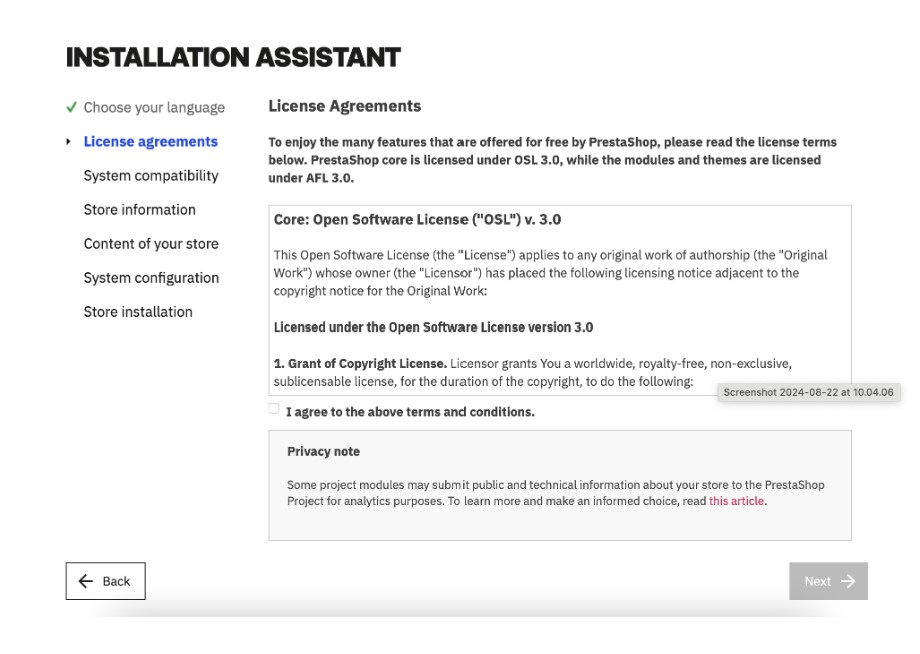Click arrow marker beside License agreements
The width and height of the screenshot is (920, 654).
69,141
